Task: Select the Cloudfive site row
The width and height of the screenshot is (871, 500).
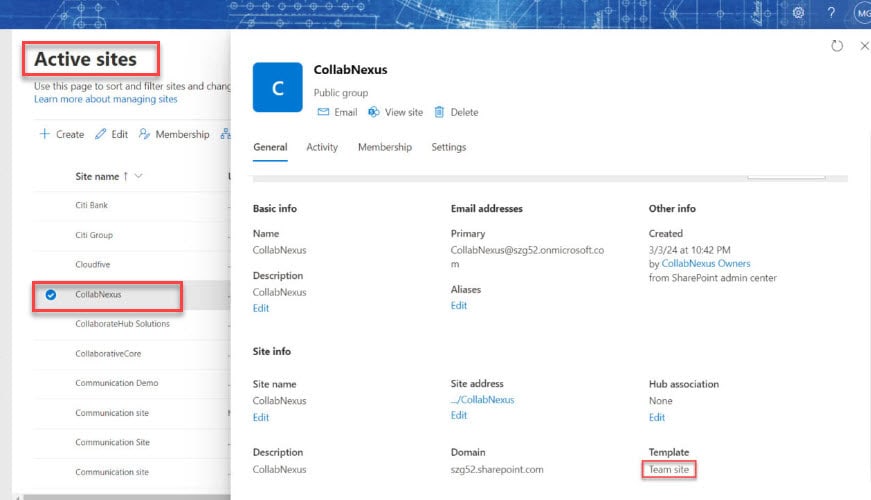Action: tap(132, 264)
